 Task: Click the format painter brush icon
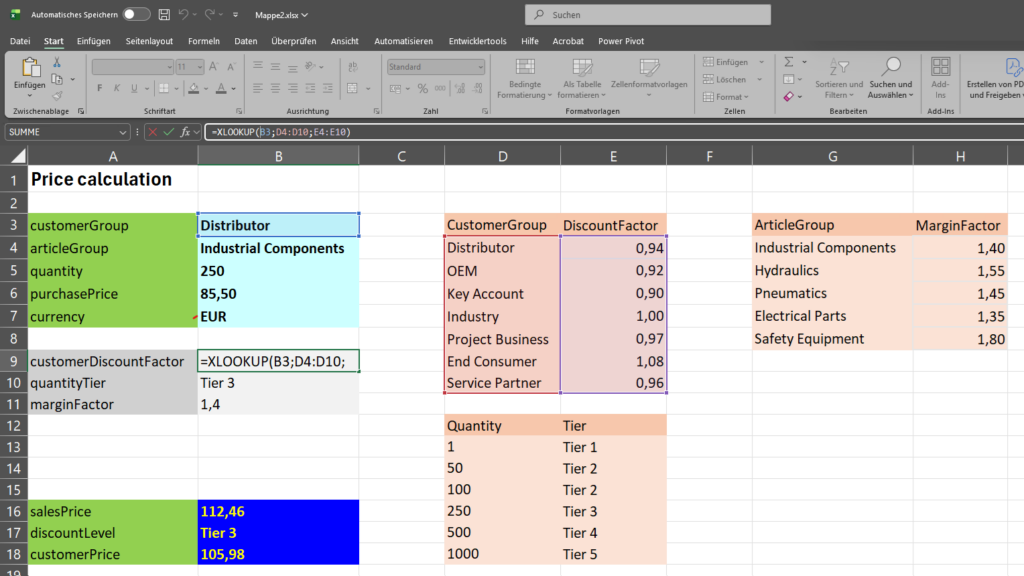click(57, 96)
